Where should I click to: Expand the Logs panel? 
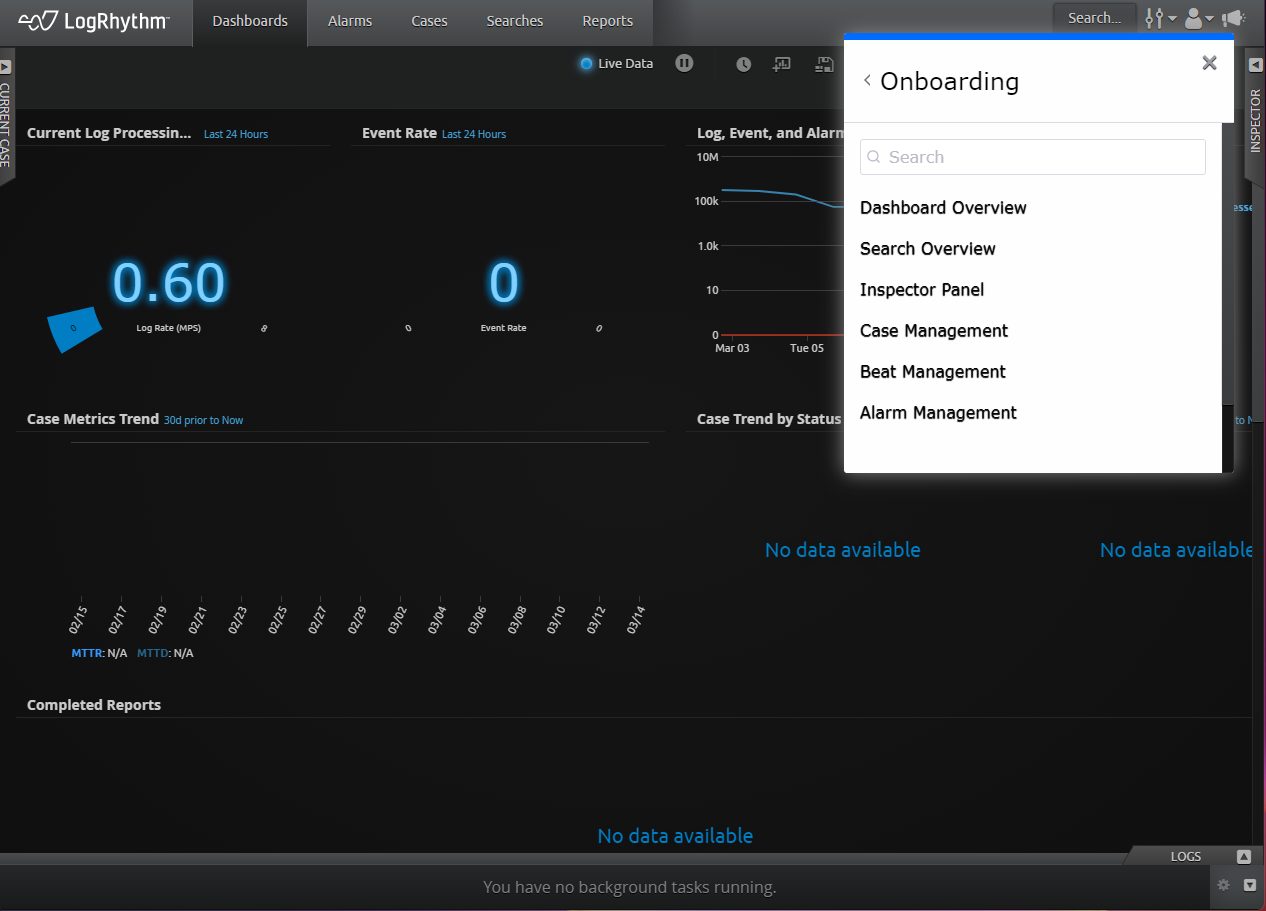1243,857
